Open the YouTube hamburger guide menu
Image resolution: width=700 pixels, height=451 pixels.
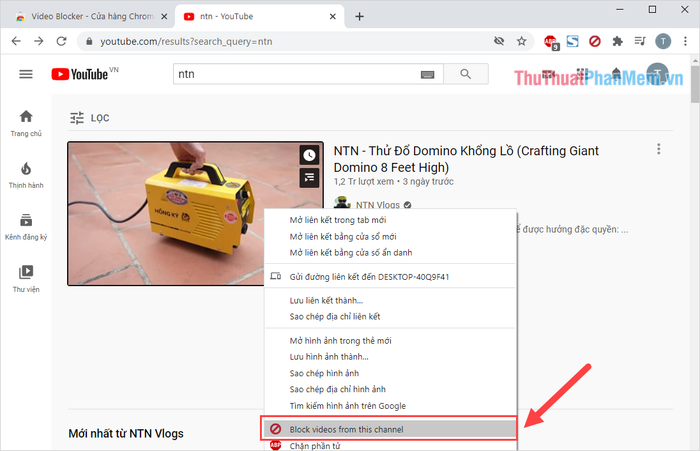pyautogui.click(x=26, y=74)
